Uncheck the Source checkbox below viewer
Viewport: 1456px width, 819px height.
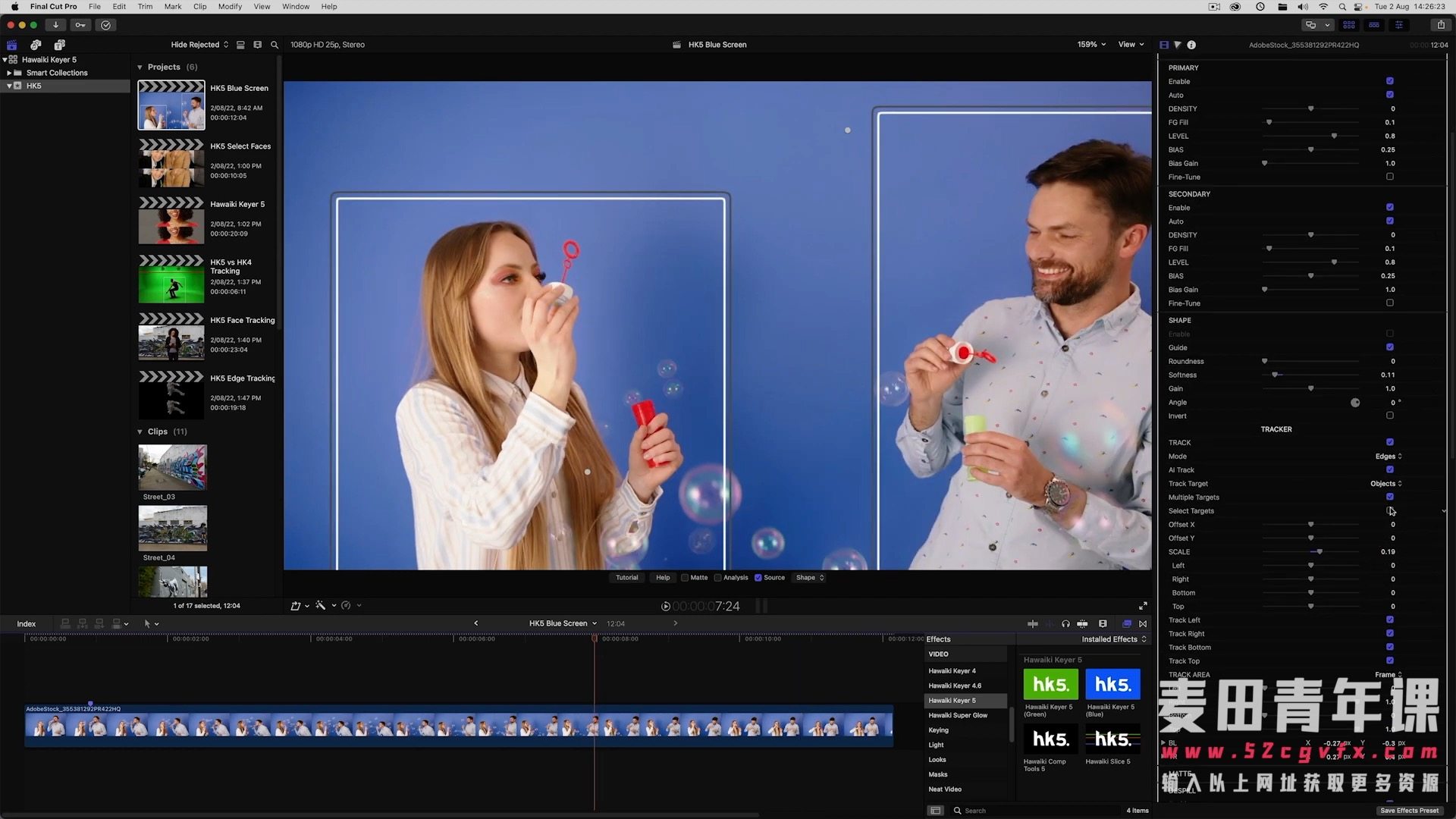758,578
